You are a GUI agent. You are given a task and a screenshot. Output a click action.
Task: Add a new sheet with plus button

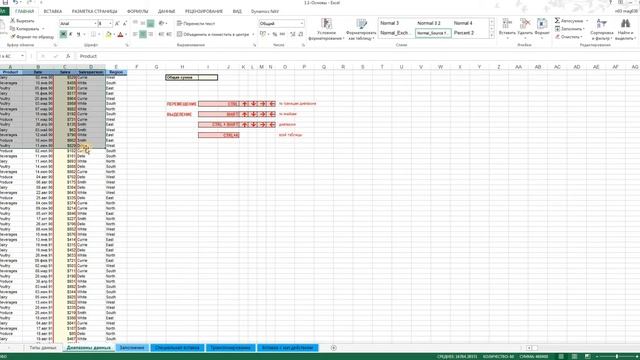(333, 348)
